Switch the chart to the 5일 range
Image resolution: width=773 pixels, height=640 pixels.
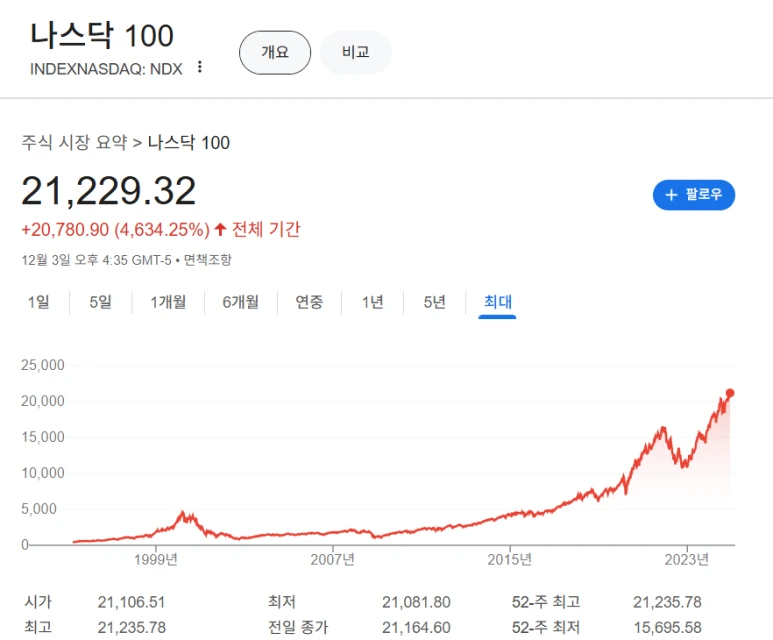(101, 302)
